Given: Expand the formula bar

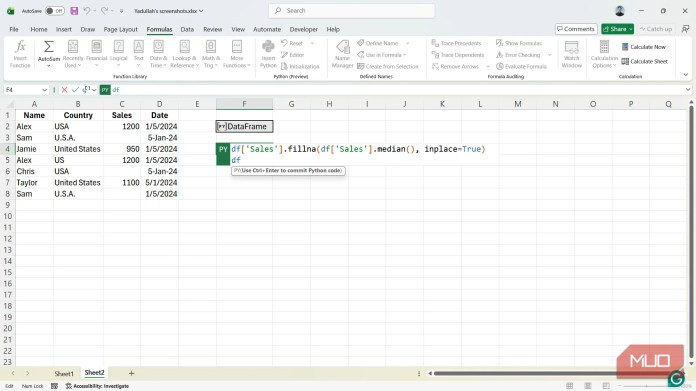Looking at the screenshot, I should (688, 90).
